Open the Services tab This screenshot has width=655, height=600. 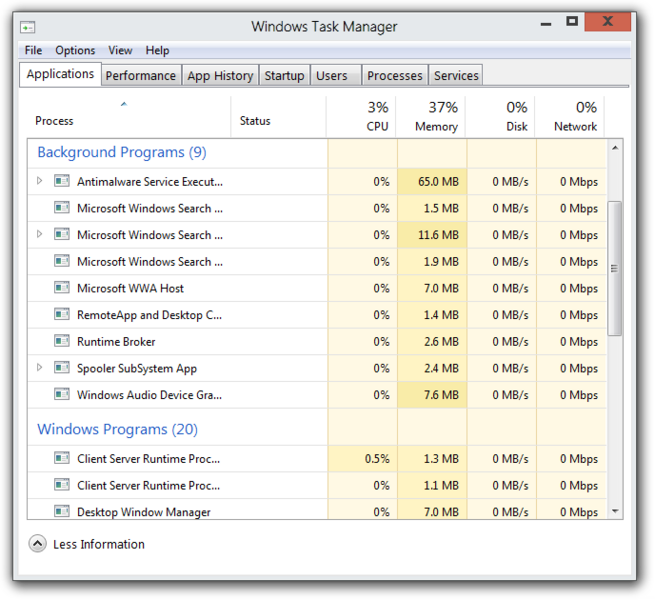tap(456, 76)
